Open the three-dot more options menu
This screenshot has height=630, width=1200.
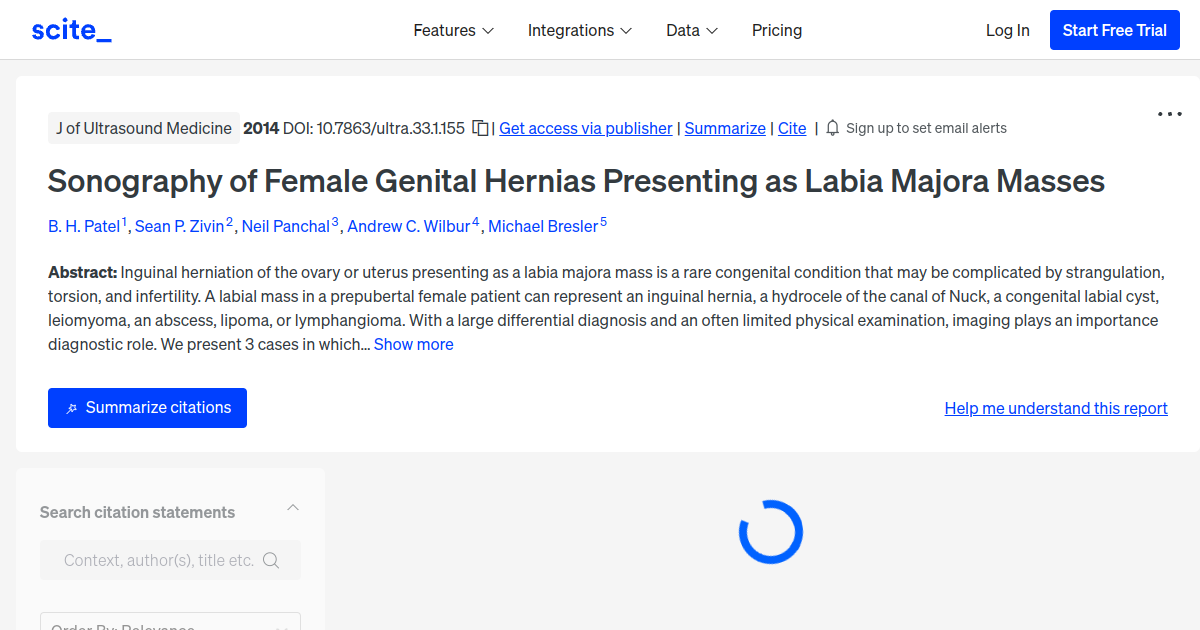click(1170, 114)
